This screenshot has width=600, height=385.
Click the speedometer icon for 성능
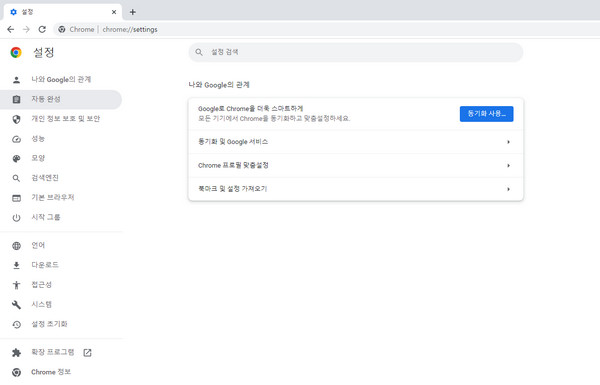click(x=16, y=139)
